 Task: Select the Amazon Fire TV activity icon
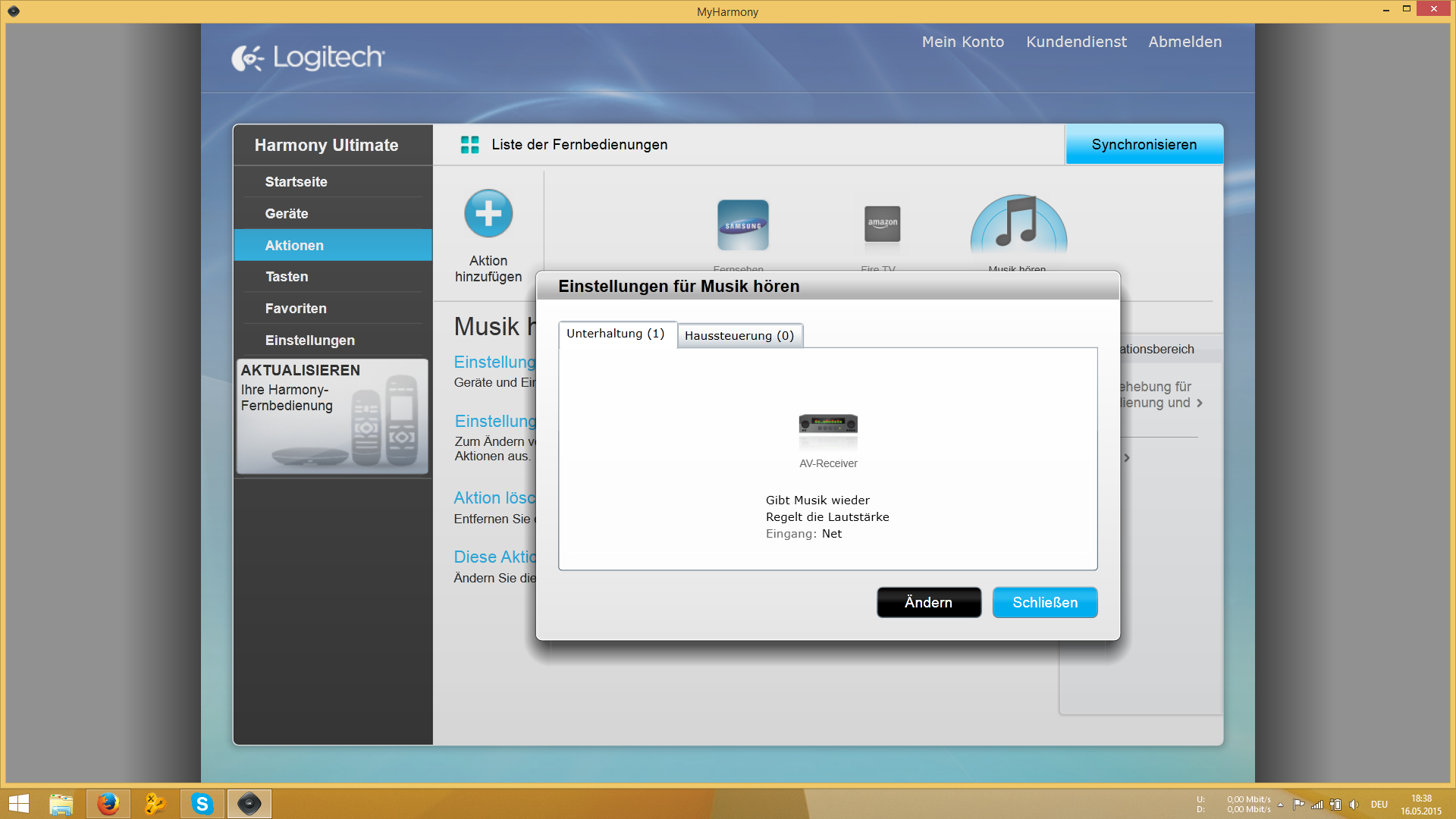point(882,224)
